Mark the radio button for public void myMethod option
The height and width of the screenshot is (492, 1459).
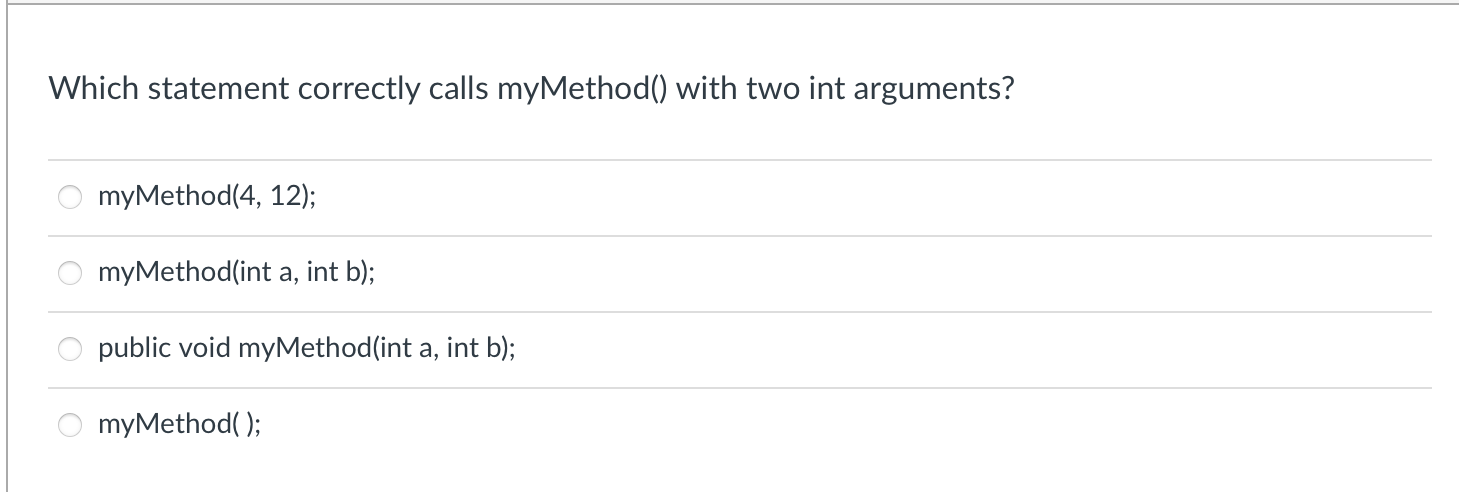click(69, 349)
